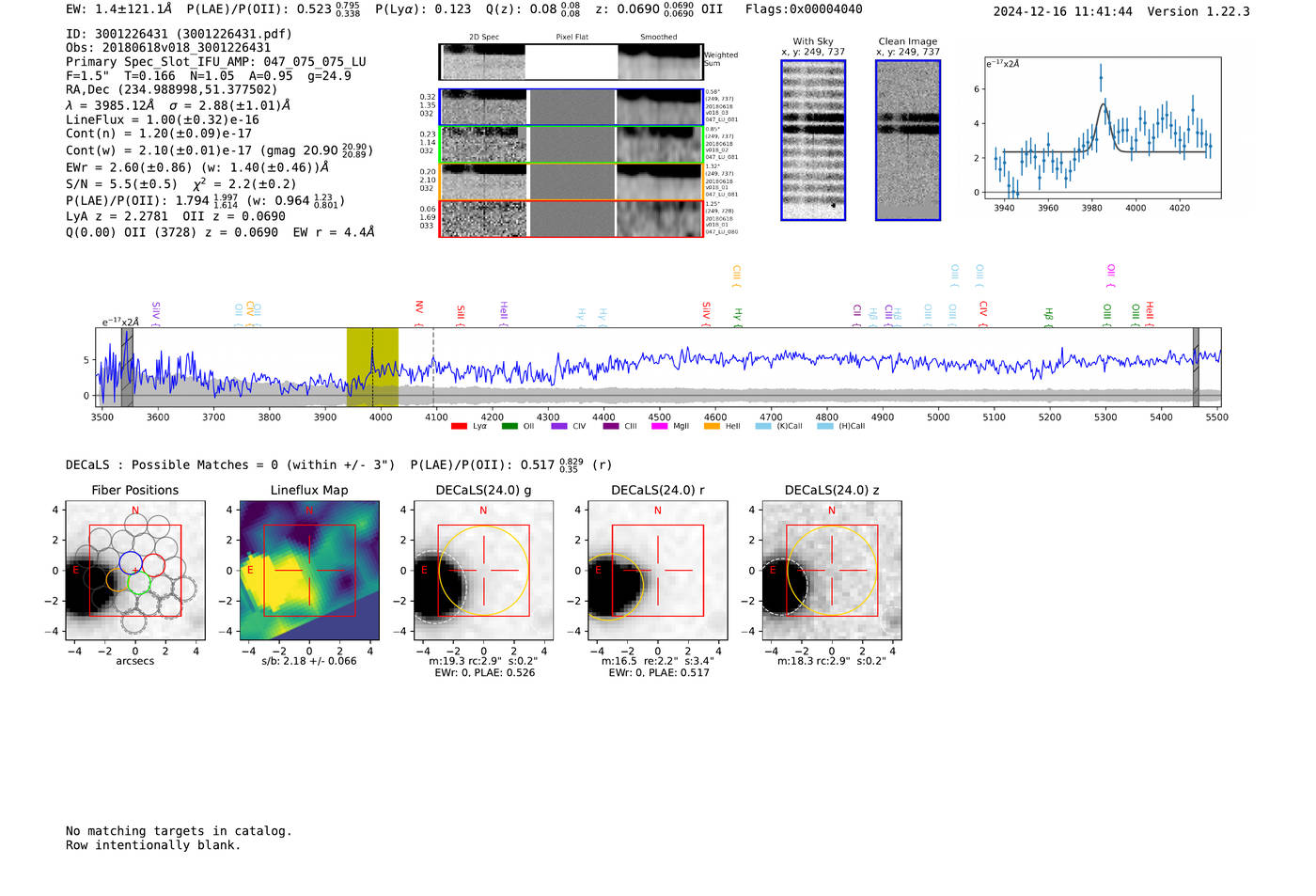Click the magenta MgII legend swatch

click(x=659, y=426)
